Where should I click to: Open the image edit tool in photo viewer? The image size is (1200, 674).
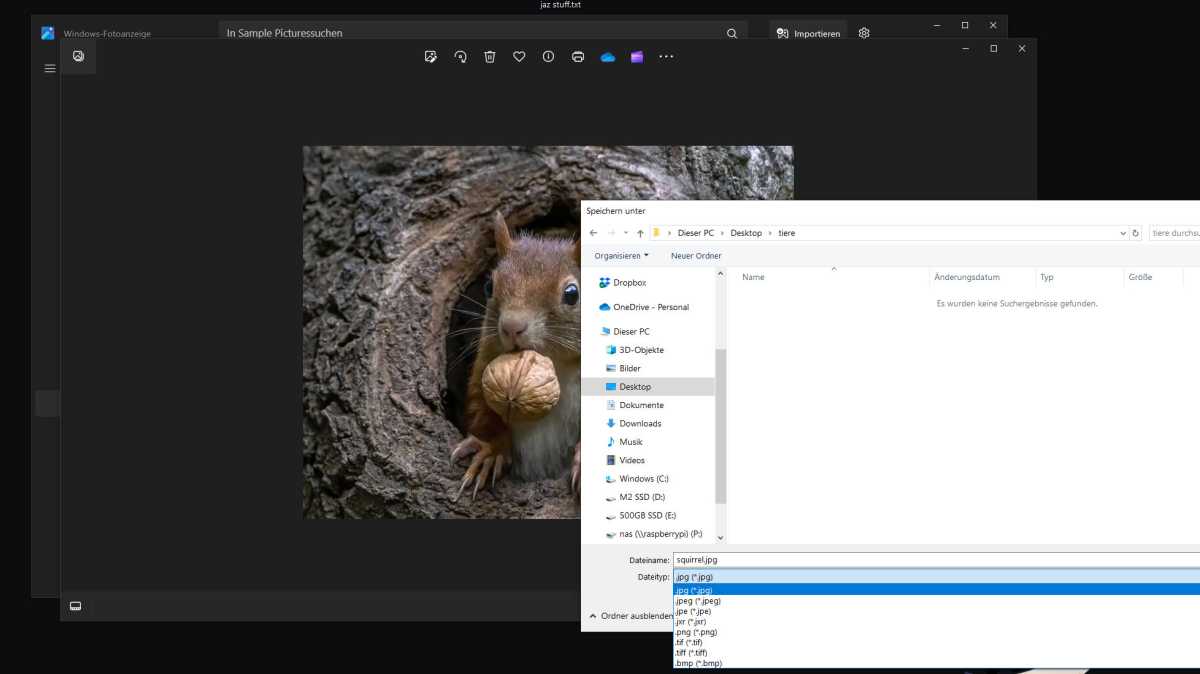click(431, 57)
